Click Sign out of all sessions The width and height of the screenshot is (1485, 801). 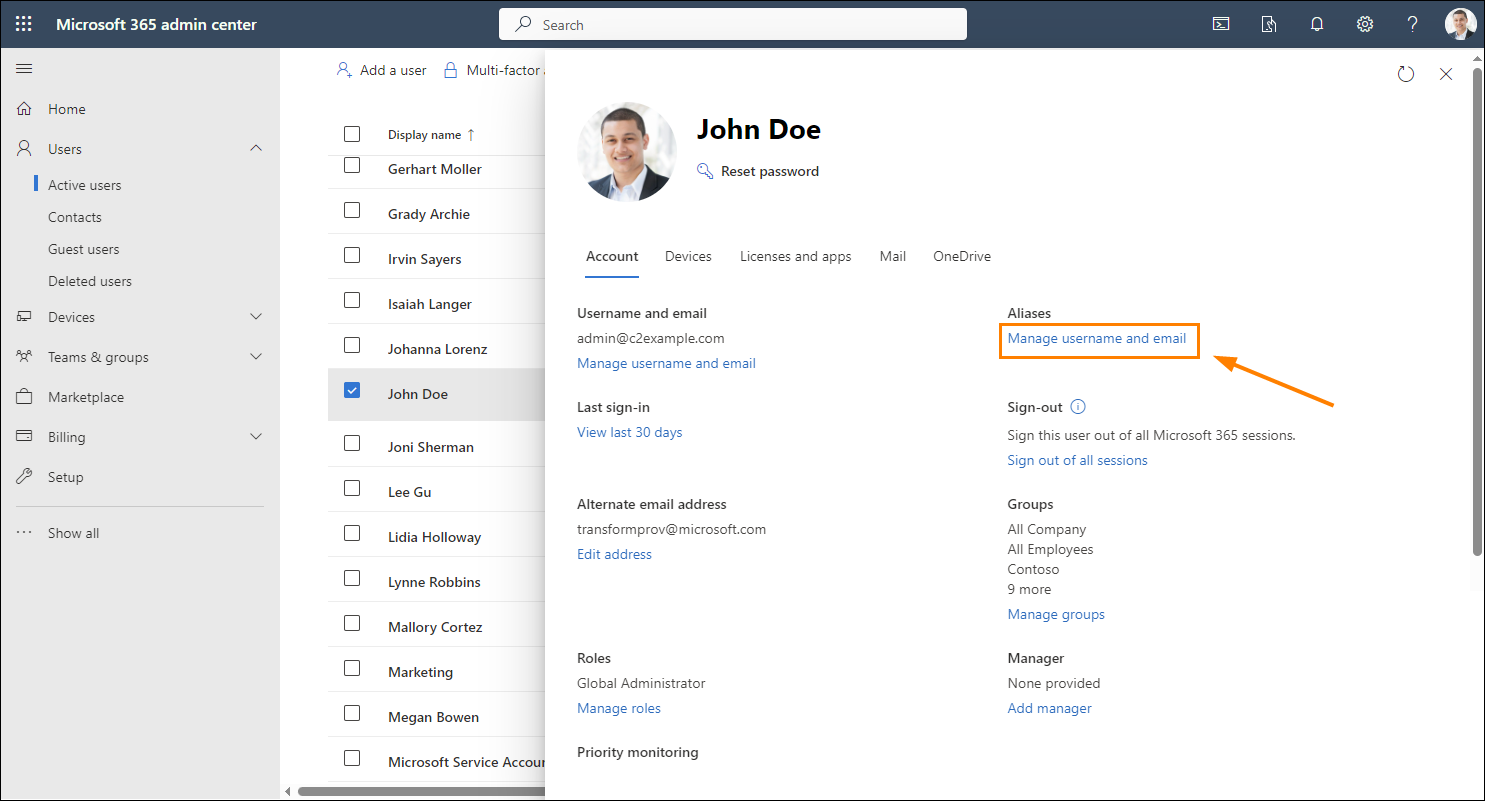click(1078, 460)
